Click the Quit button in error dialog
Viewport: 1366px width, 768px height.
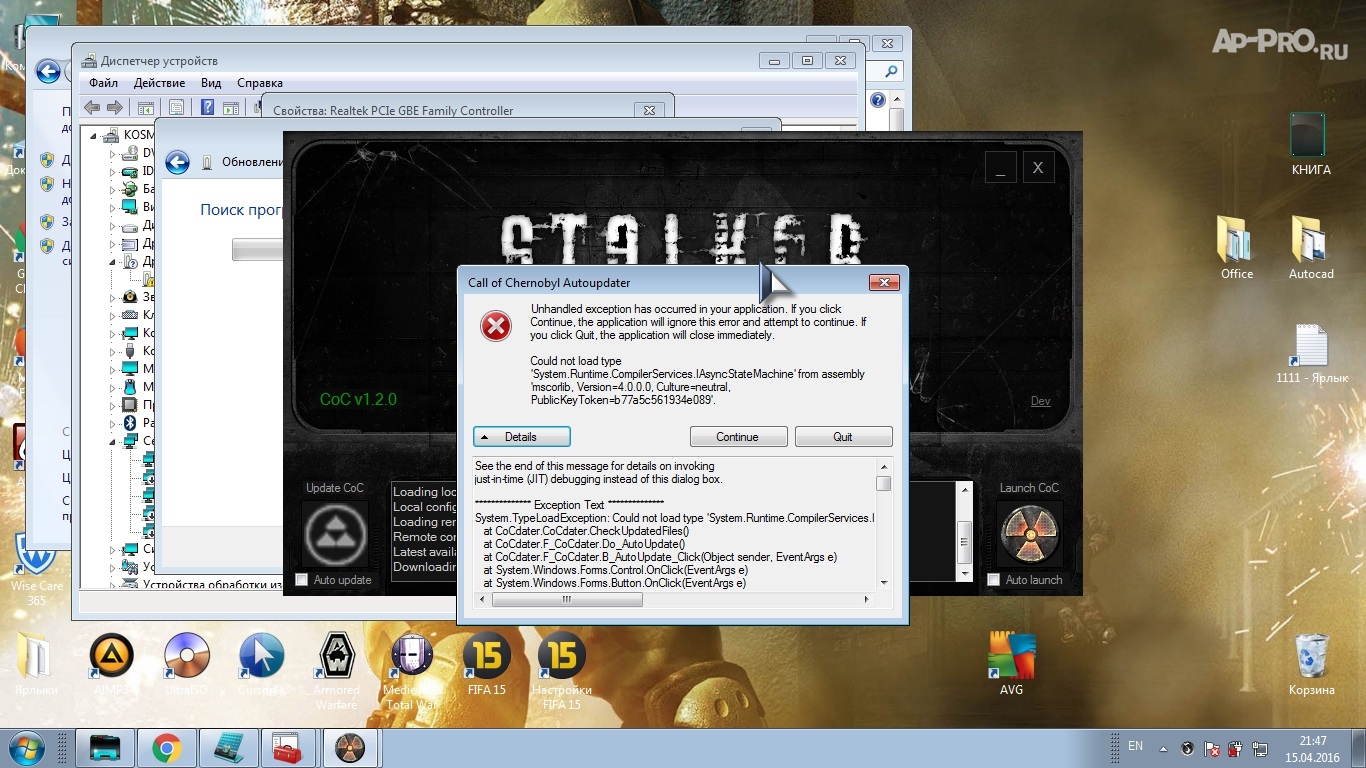coord(843,437)
